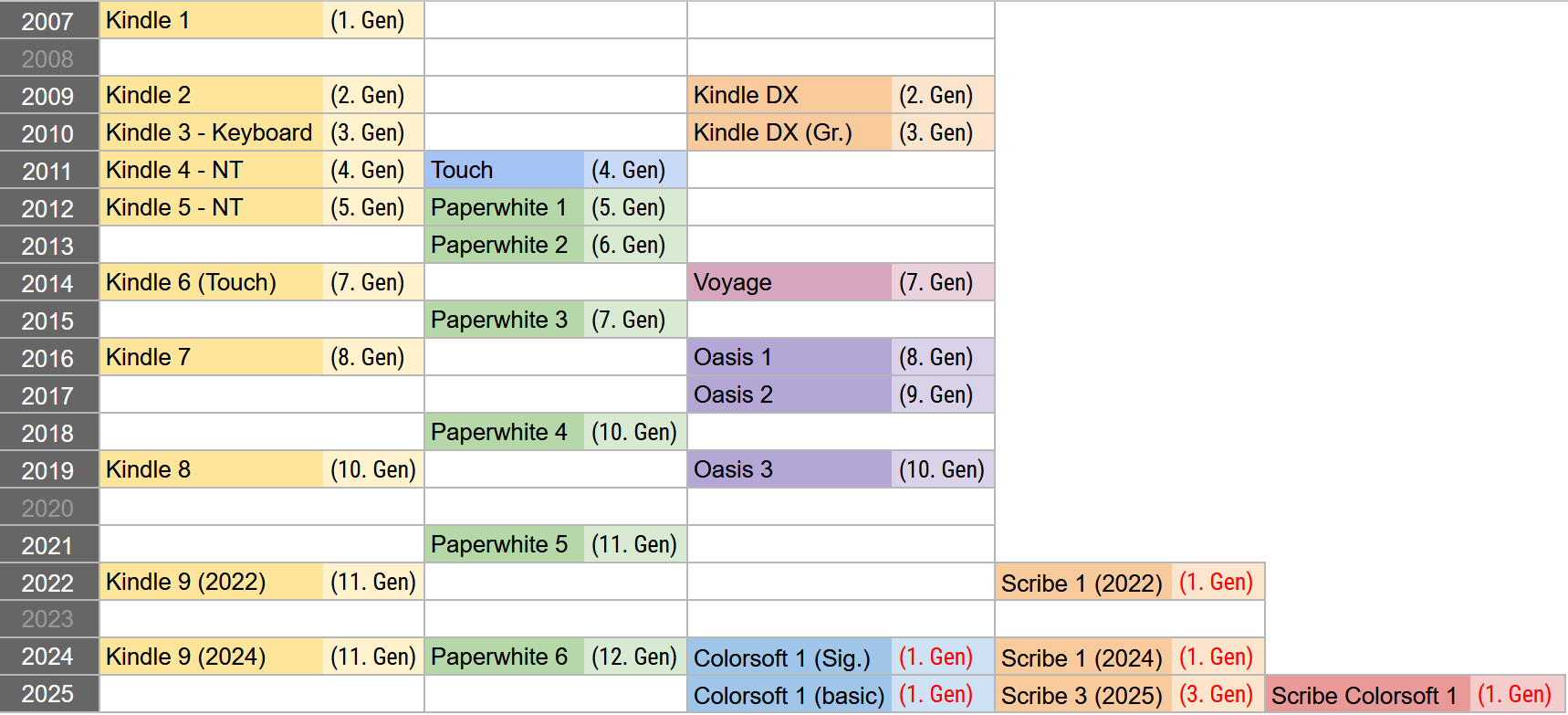This screenshot has width=1568, height=715.
Task: Select the Kindle 1 cell
Action: tap(211, 20)
